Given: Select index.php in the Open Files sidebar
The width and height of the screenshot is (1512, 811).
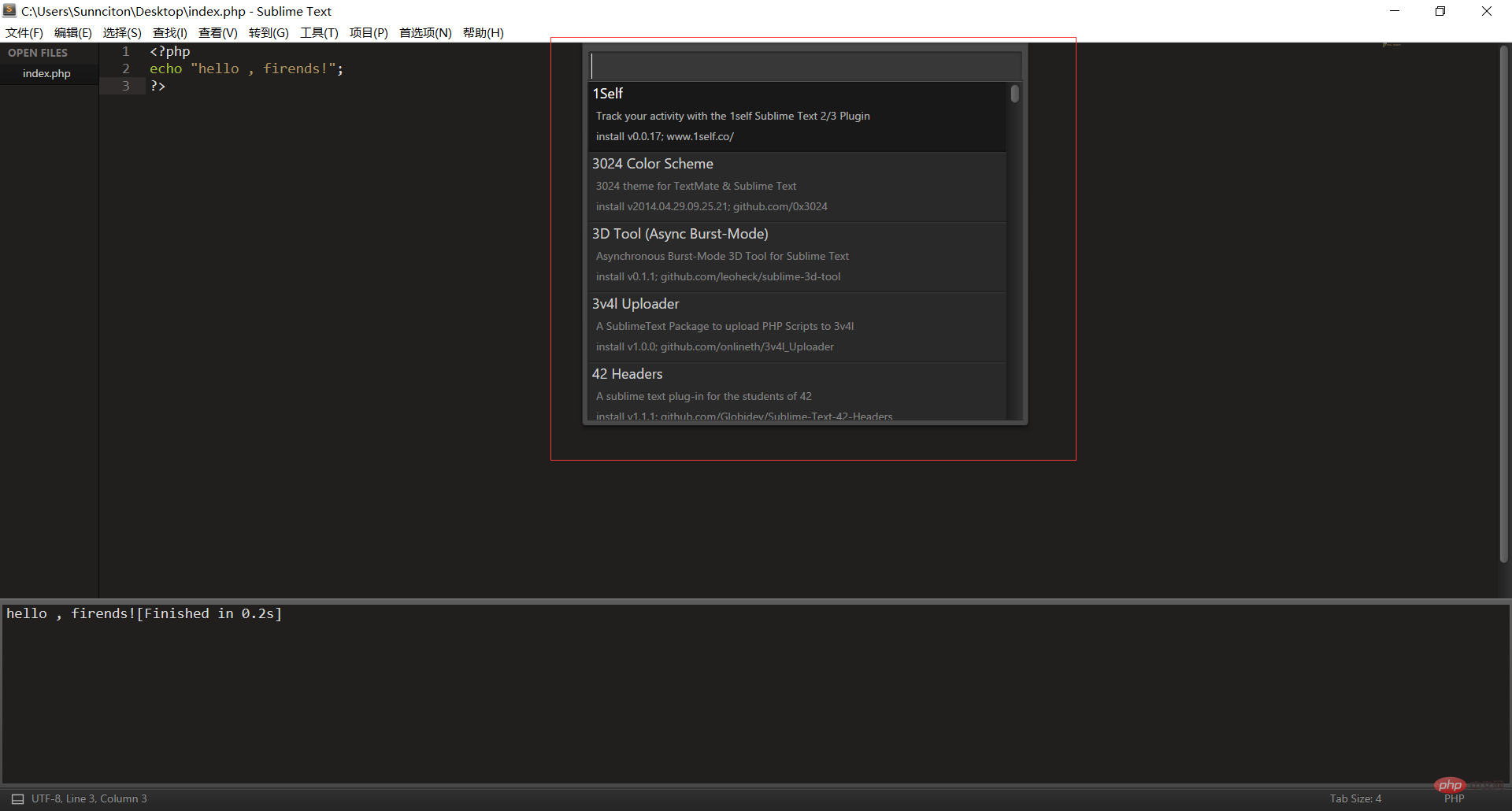Looking at the screenshot, I should click(47, 73).
